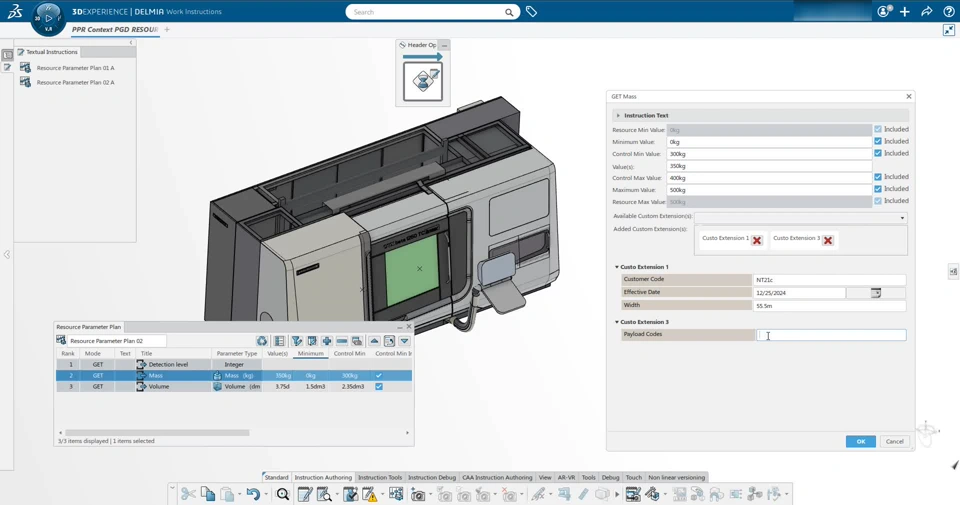Image resolution: width=960 pixels, height=505 pixels.
Task: Click the magnifier search icon in bottom toolbar
Action: [x=282, y=494]
